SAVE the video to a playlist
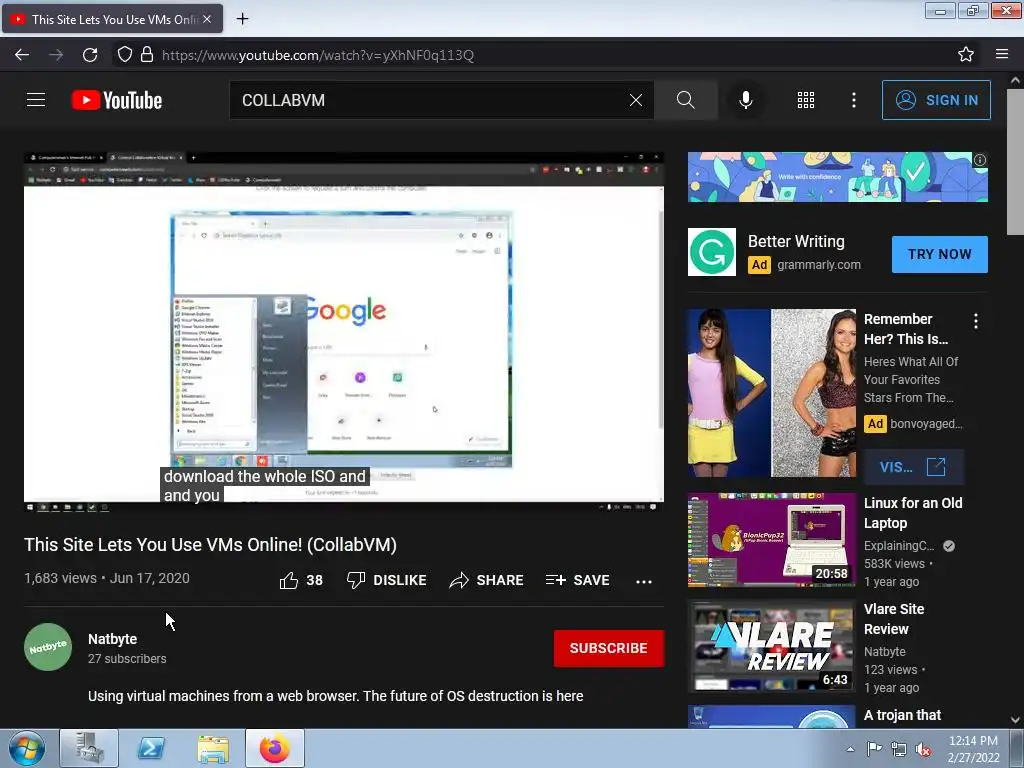 577,580
